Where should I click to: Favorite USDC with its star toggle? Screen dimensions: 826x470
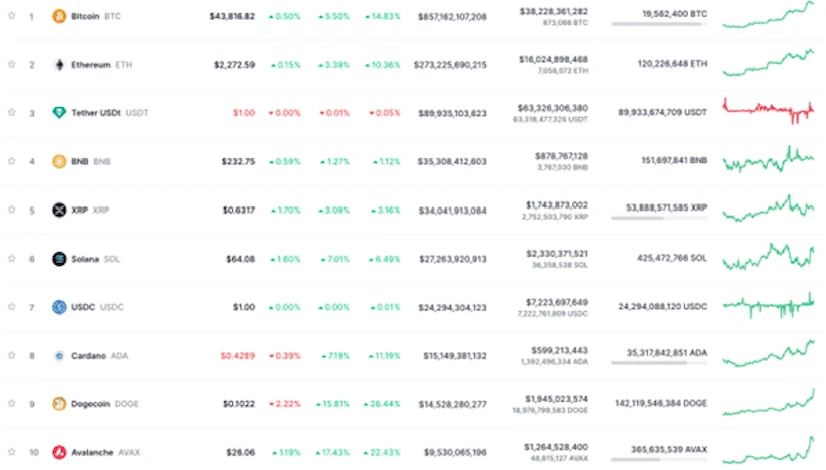tap(12, 307)
